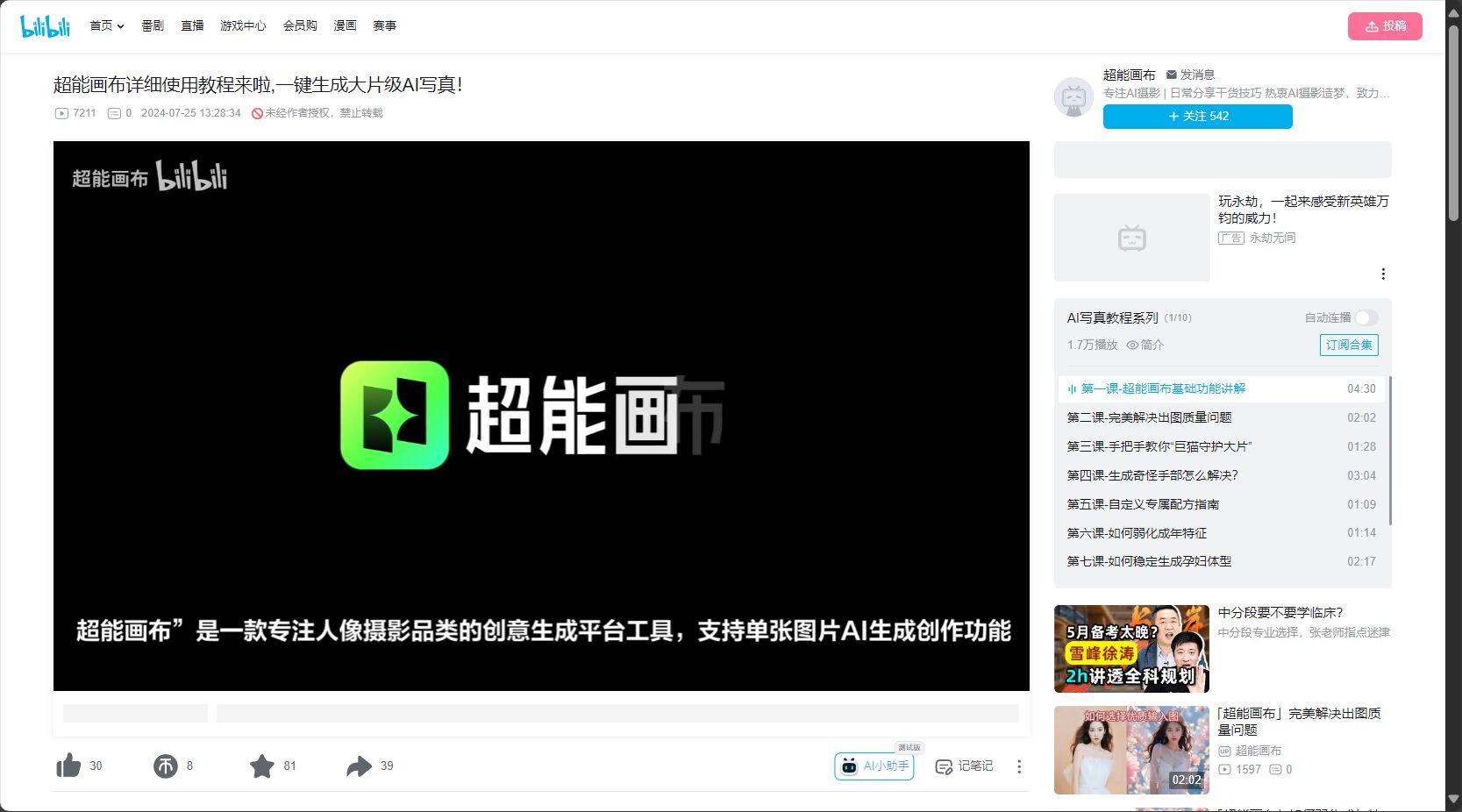Click the video title text
This screenshot has width=1462, height=812.
[x=258, y=85]
